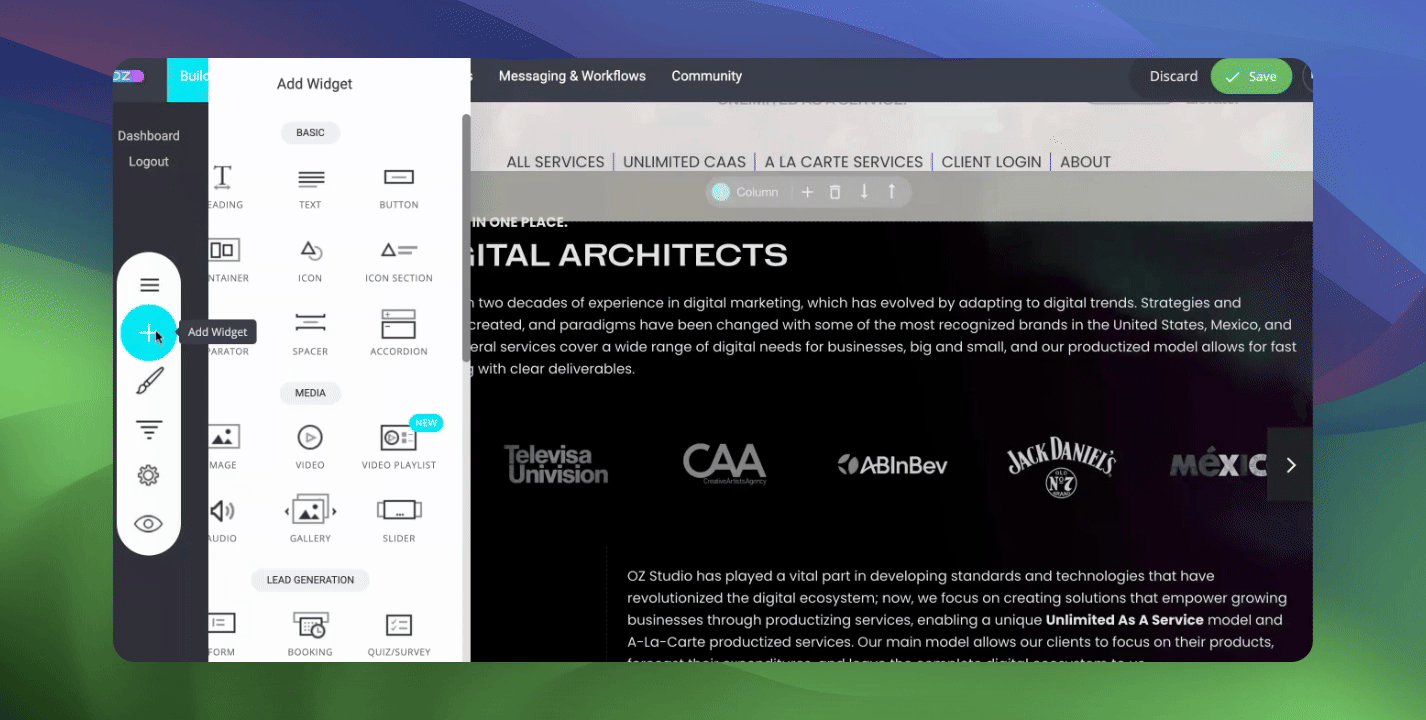Open the ABOUT menu item

coord(1085,162)
